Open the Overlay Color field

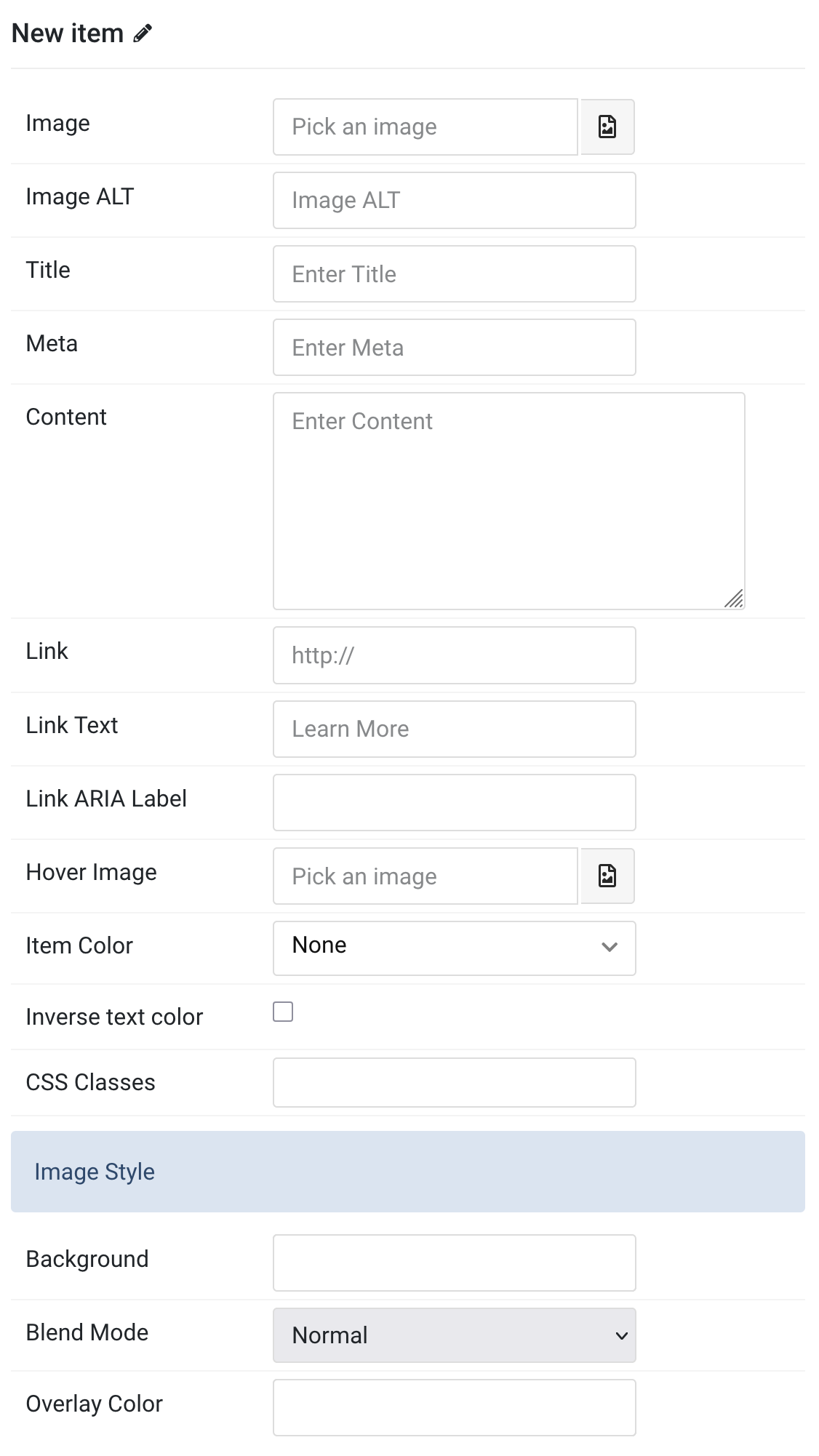pos(455,1407)
